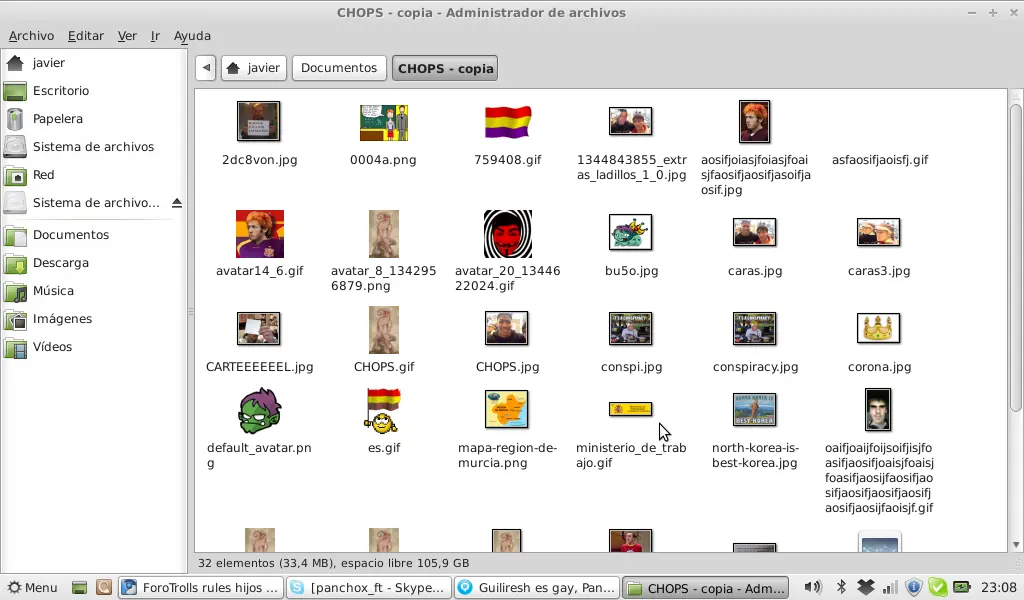Switch to ForoTrolls rules hijos window
1024x600 pixels.
pos(201,588)
